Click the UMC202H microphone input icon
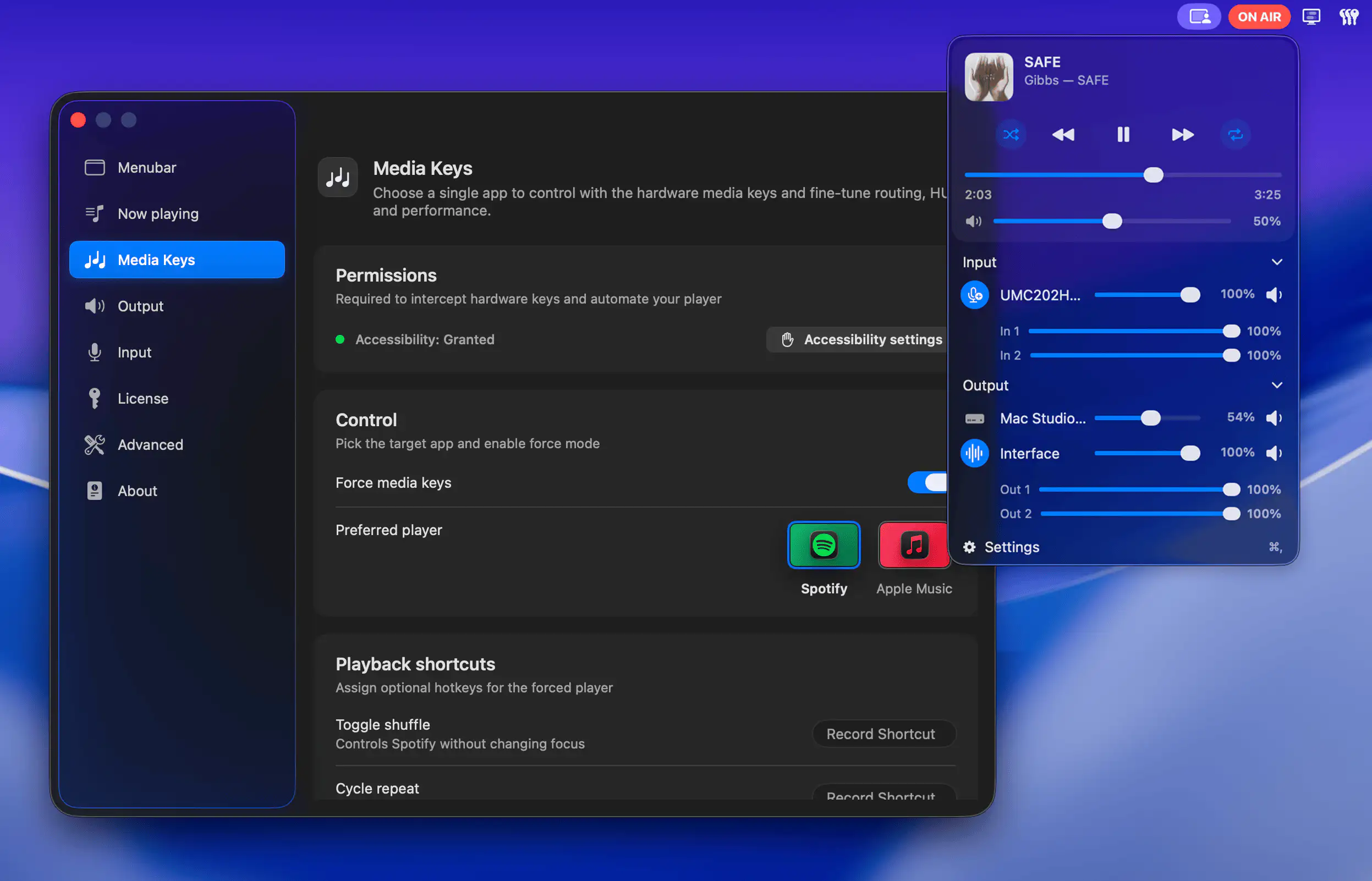 [974, 295]
